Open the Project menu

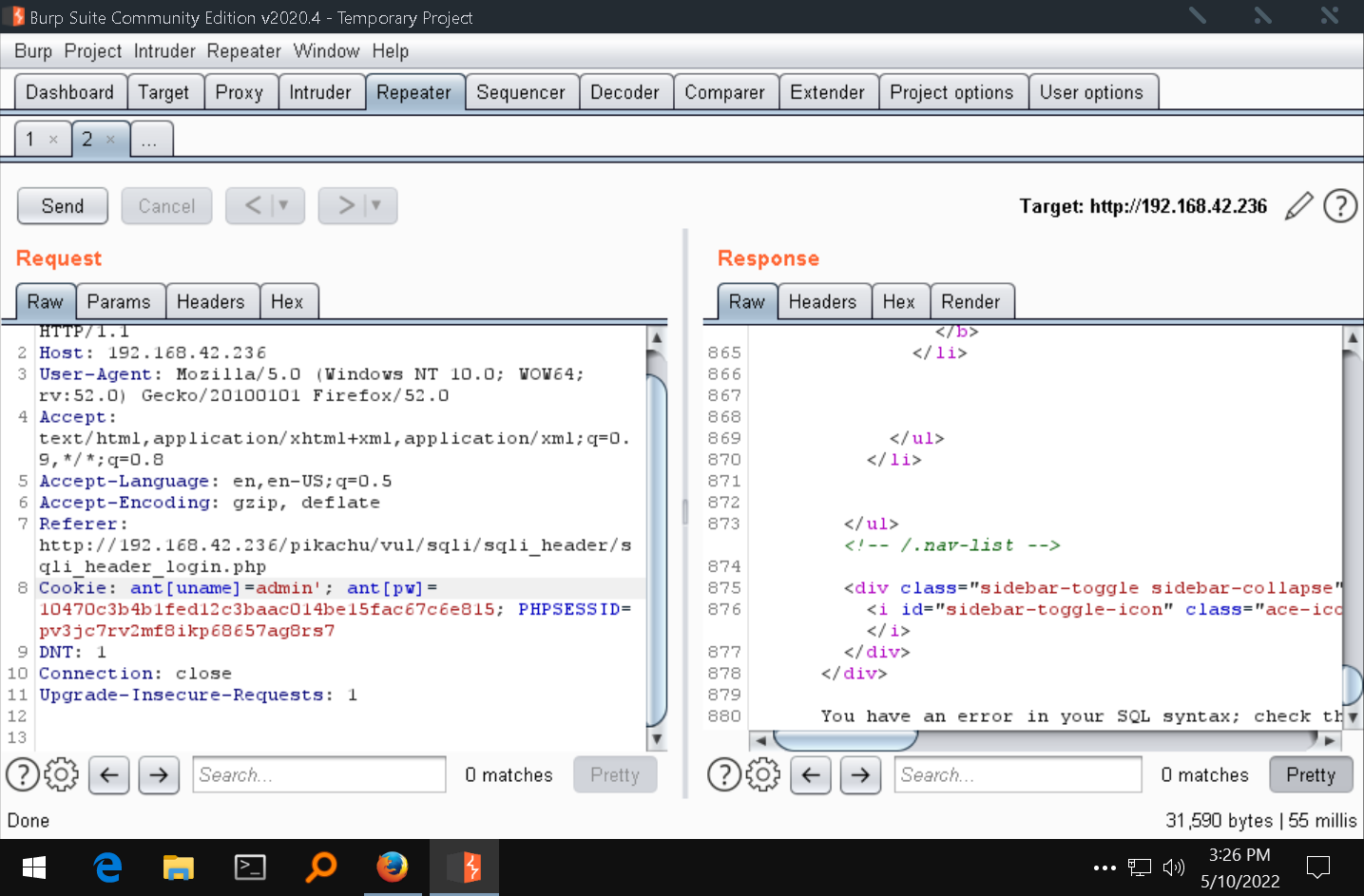[93, 51]
